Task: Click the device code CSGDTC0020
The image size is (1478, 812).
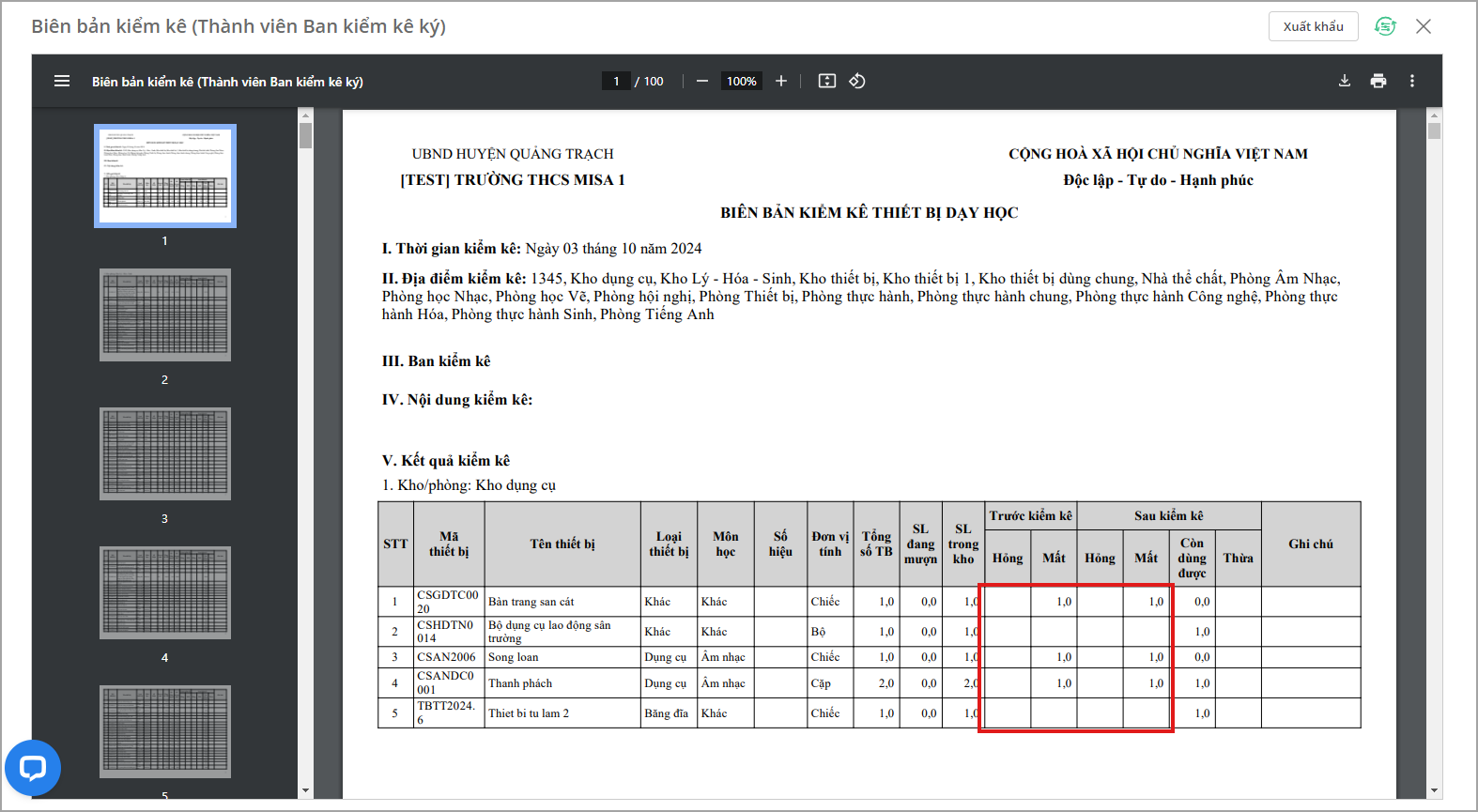Action: [448, 602]
